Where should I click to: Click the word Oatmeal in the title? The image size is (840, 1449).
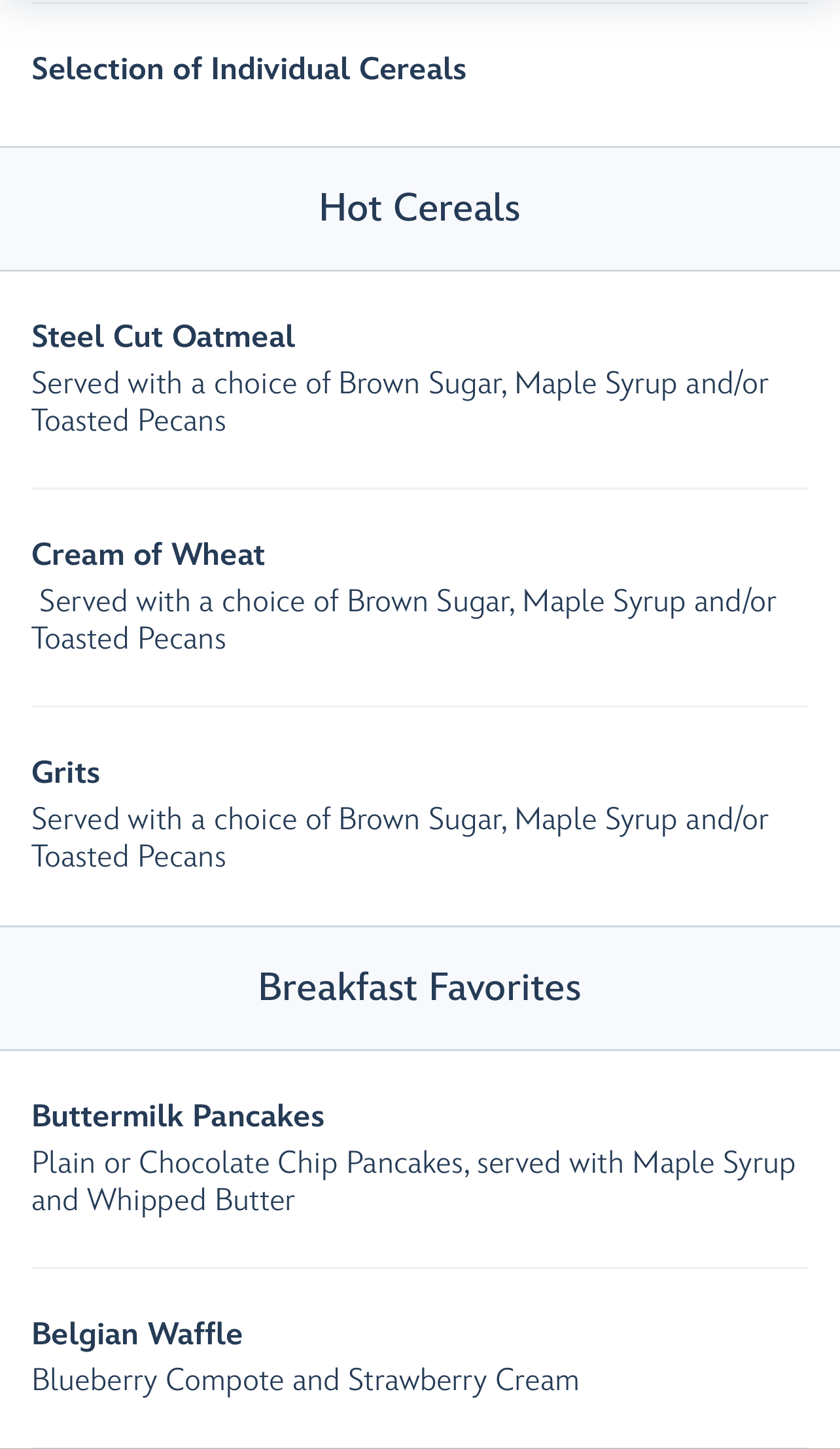234,336
